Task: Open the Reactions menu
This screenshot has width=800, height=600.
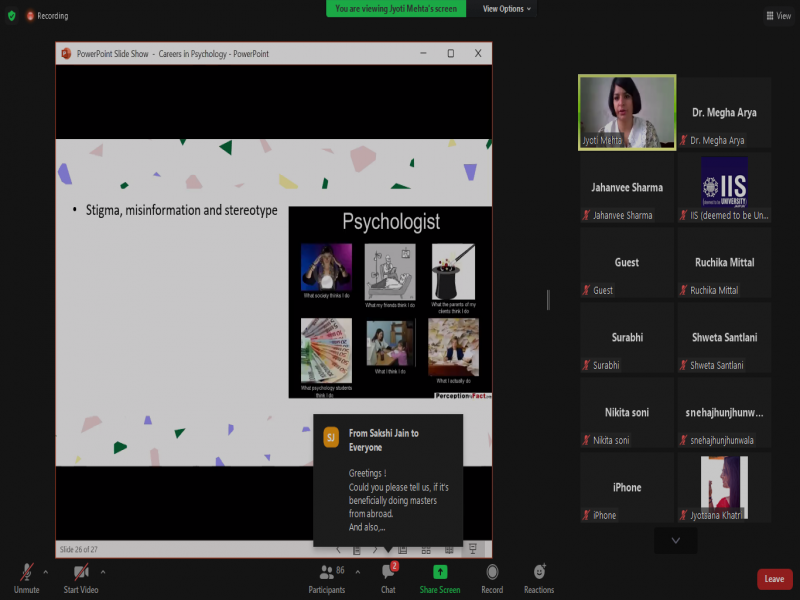Action: pos(539,576)
